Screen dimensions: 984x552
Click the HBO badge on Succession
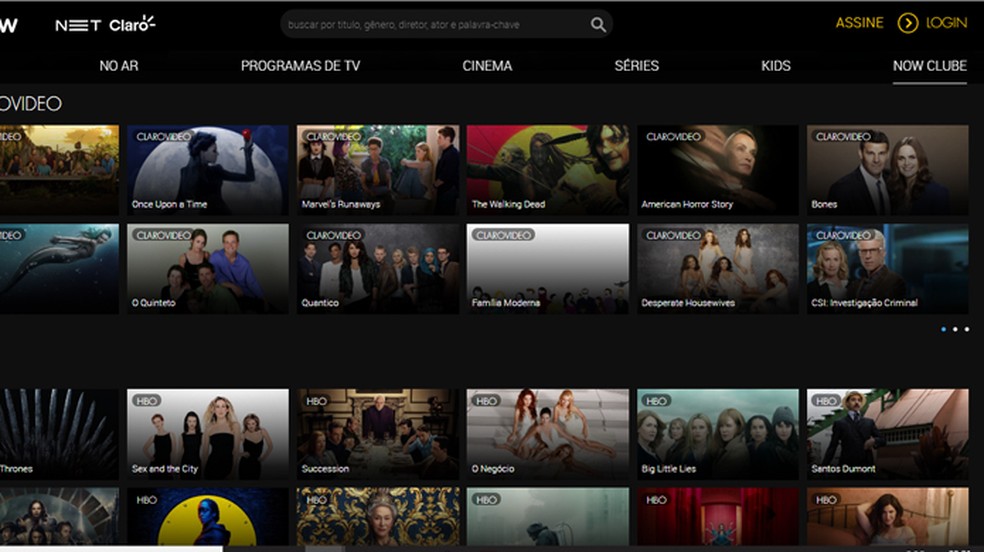(316, 401)
